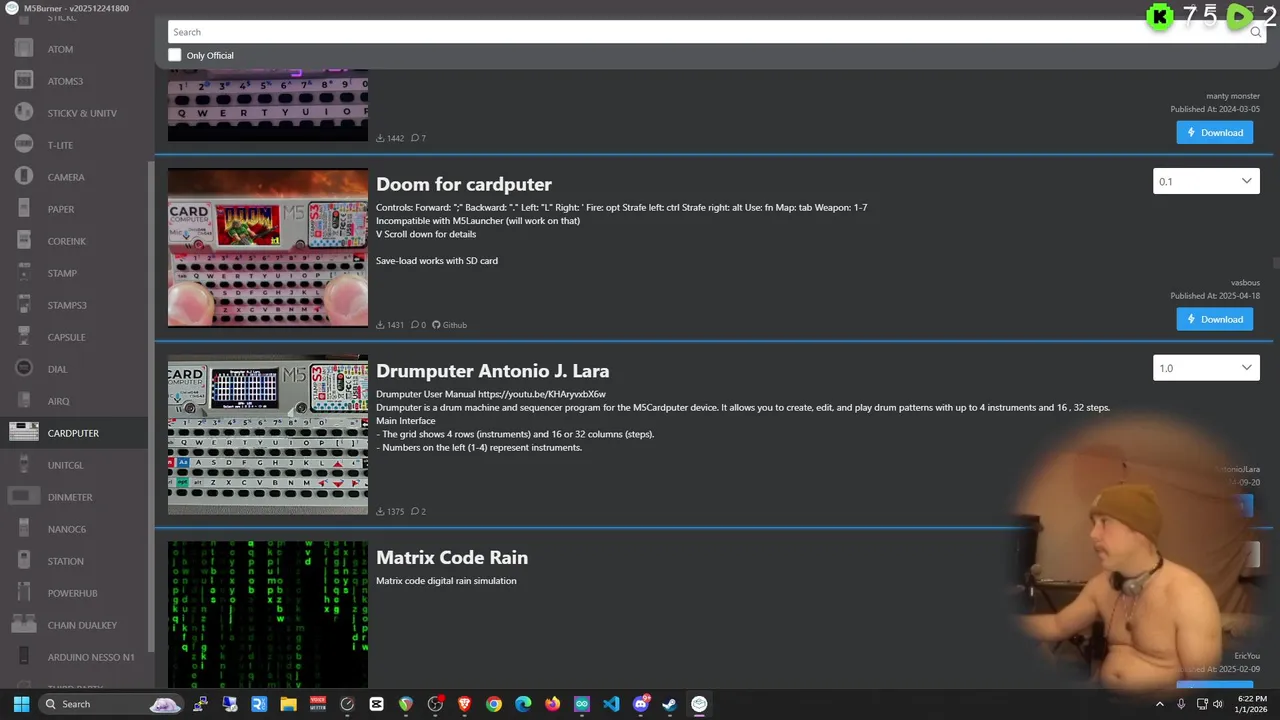Select the DIAL device icon

coord(24,369)
